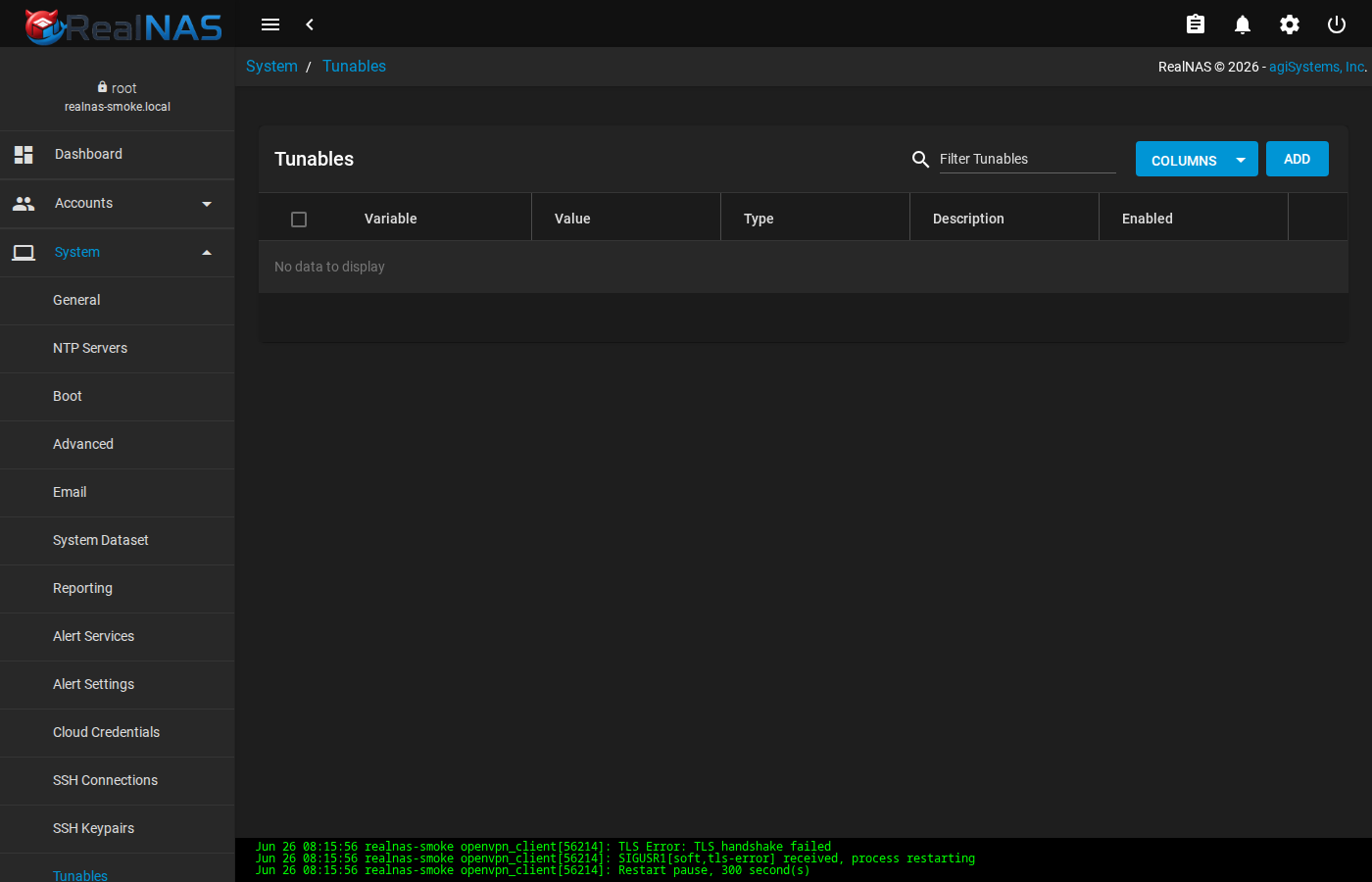Click the root lock icon

(x=102, y=87)
